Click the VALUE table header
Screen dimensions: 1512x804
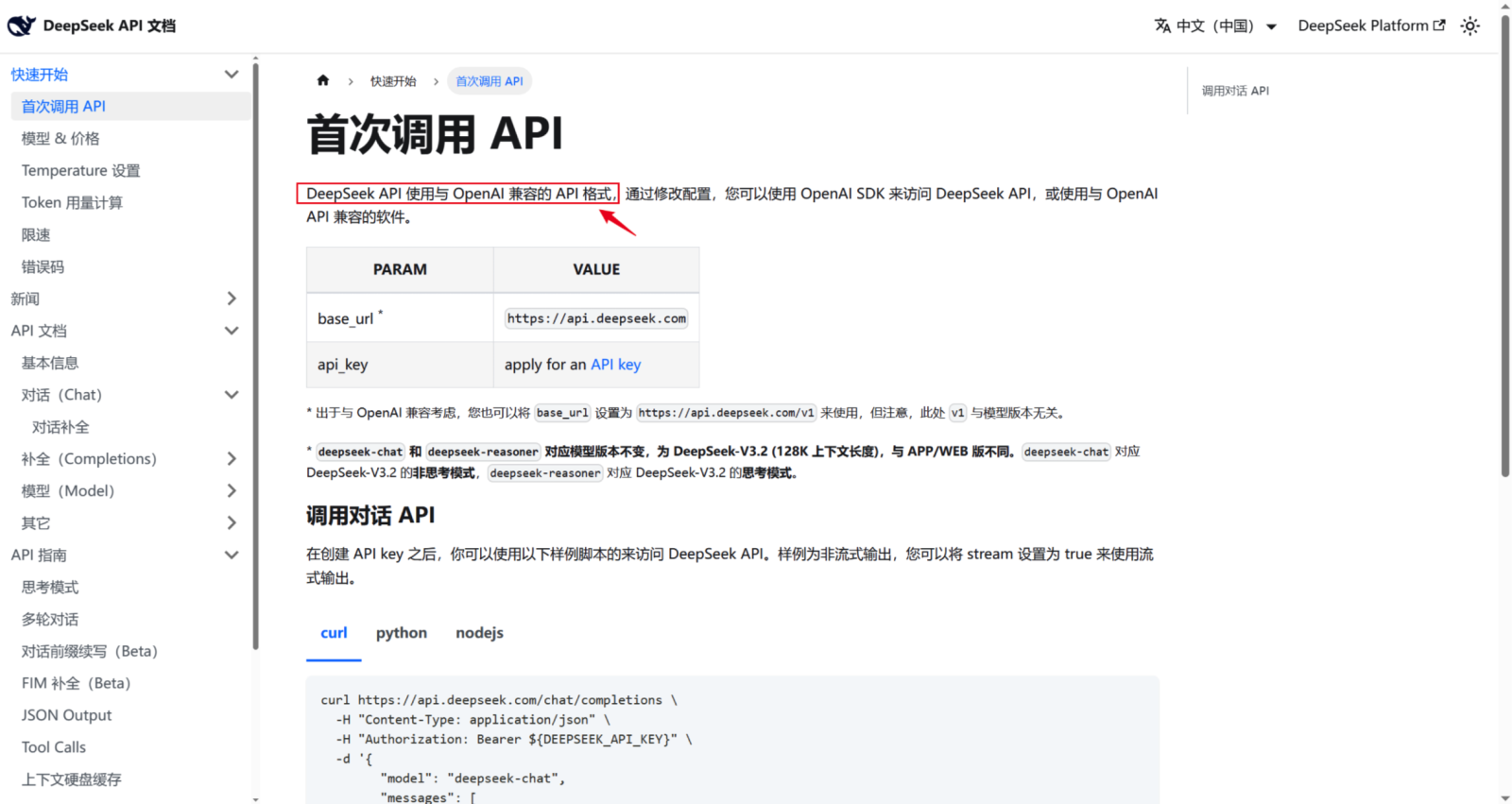(596, 270)
